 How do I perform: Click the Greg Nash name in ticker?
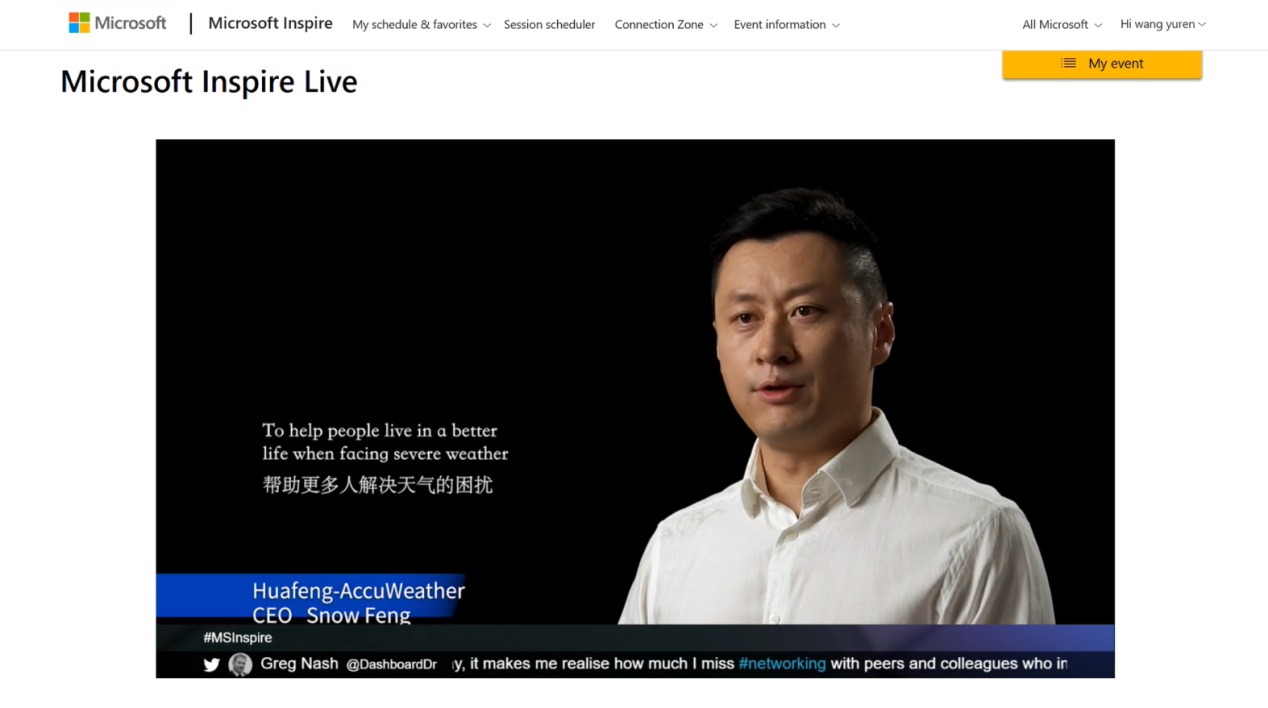[299, 663]
